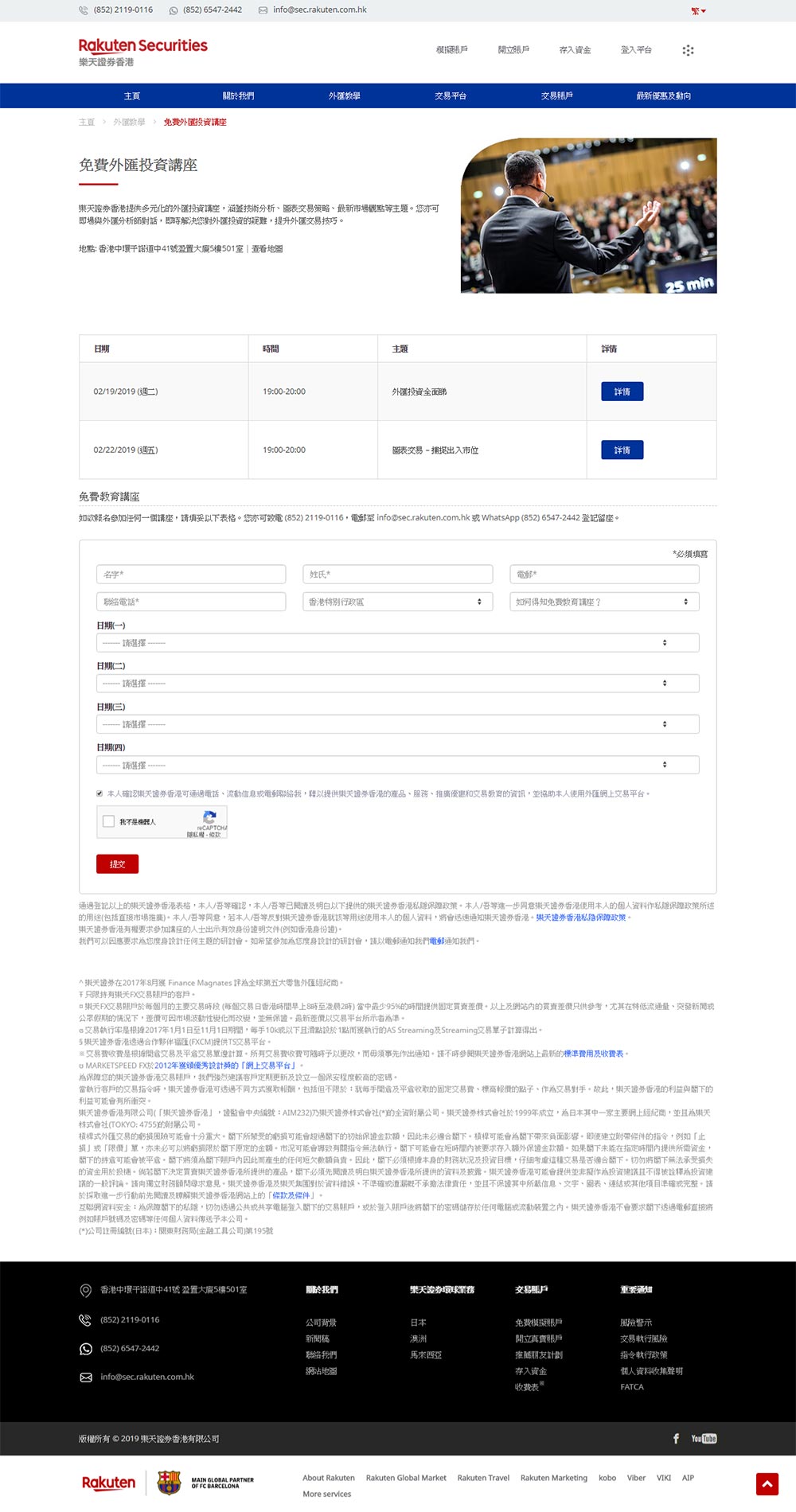Viewport: 796px width, 1512px height.
Task: Click 詳情 button for the 02/19/2019 seminar
Action: pyautogui.click(x=622, y=392)
